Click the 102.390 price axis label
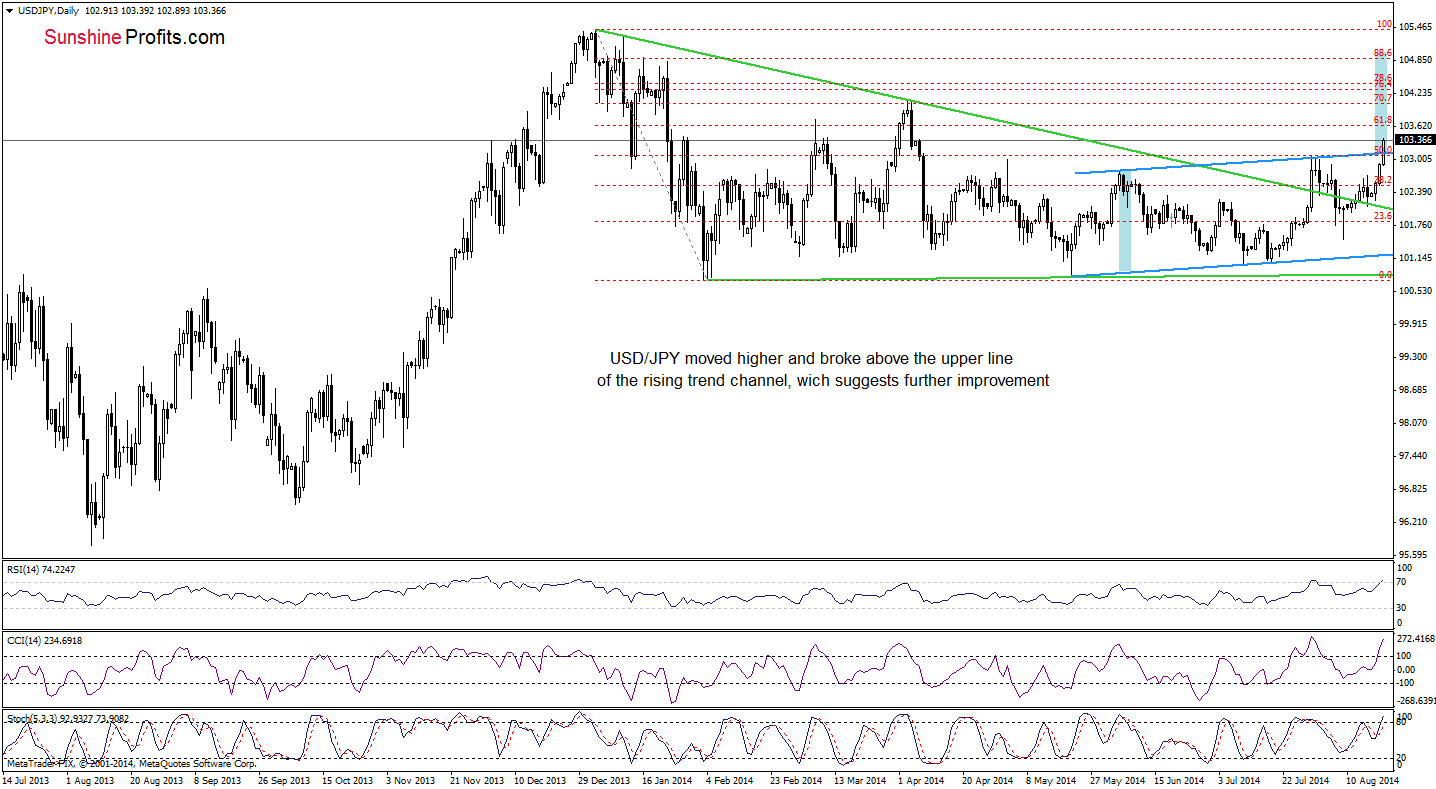Screen dimensions: 1436x789 point(1416,191)
